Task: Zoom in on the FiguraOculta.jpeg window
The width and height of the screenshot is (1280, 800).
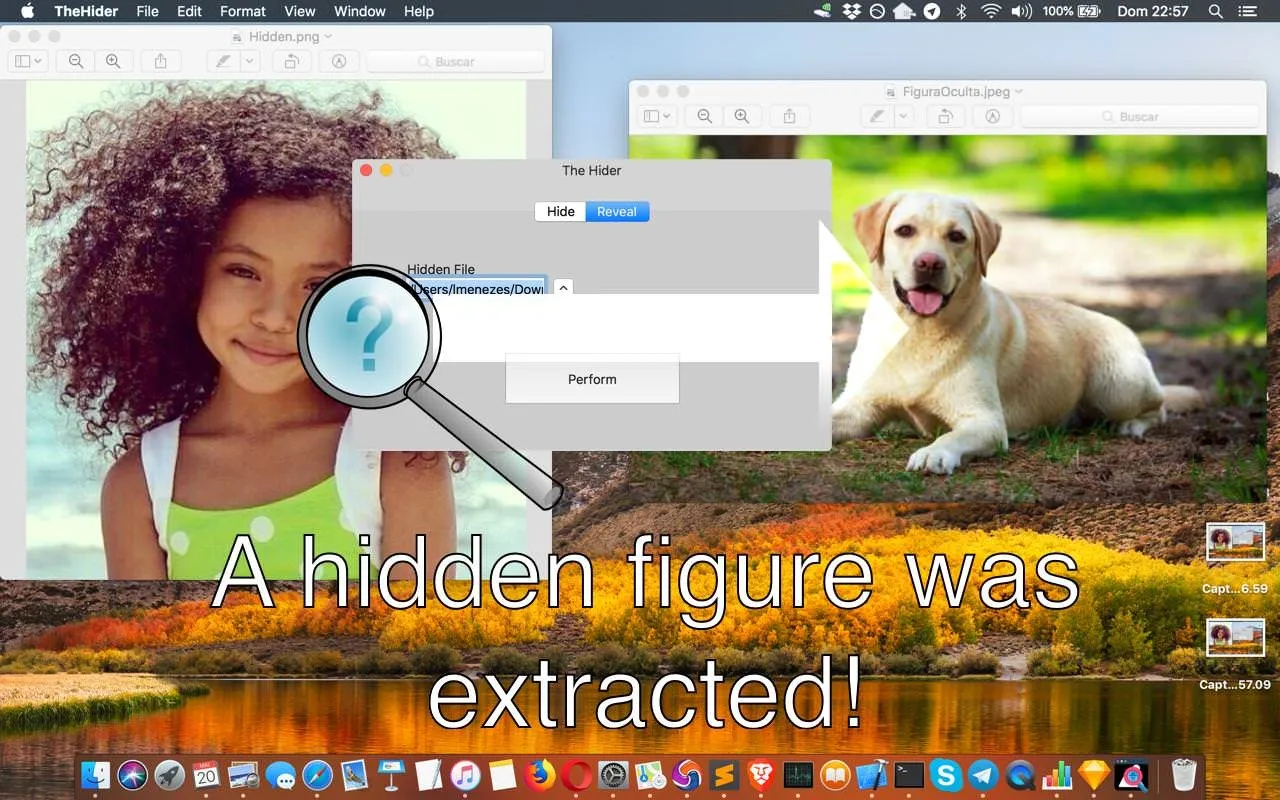Action: tap(742, 116)
